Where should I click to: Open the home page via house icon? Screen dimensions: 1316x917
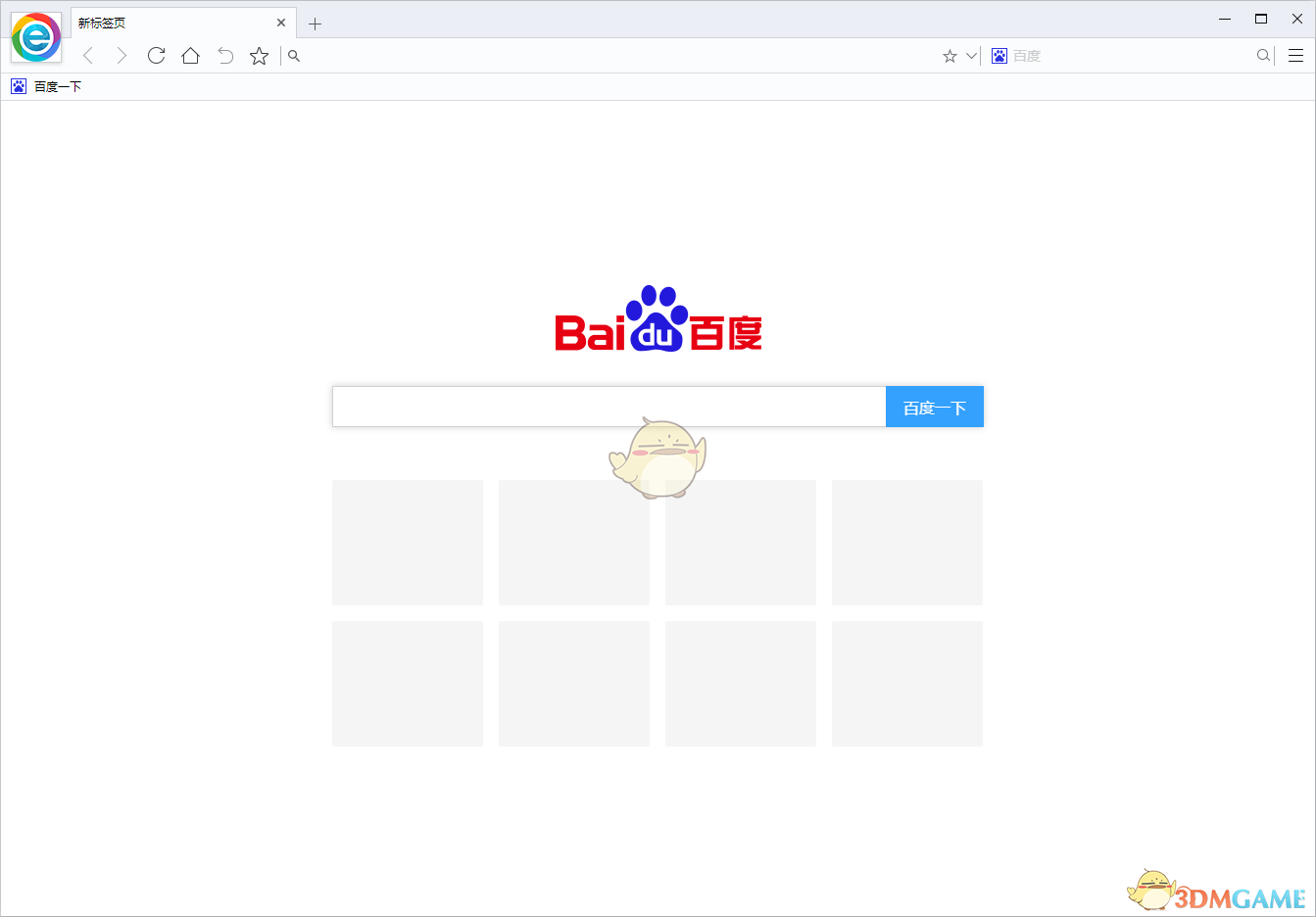pyautogui.click(x=191, y=56)
